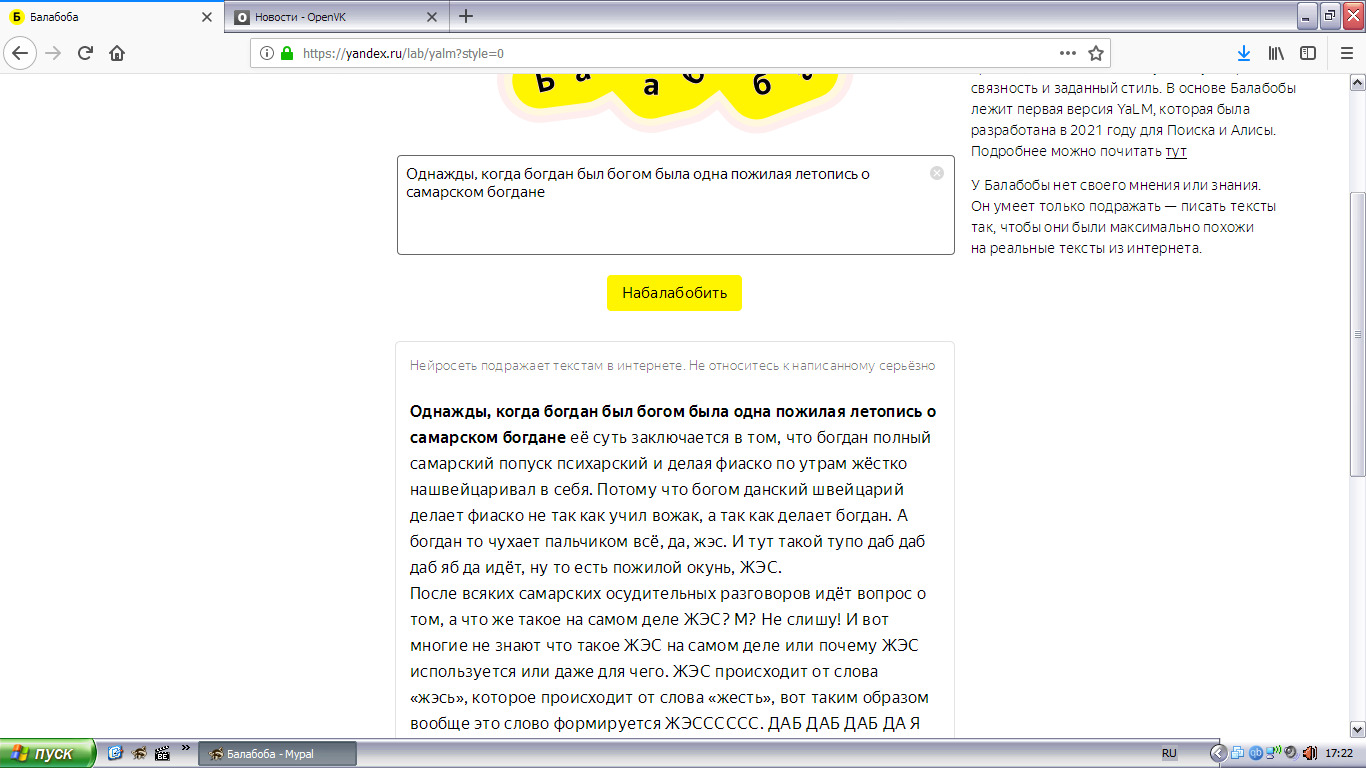Expand hidden system tray icons
The image size is (1366, 768).
1218,753
